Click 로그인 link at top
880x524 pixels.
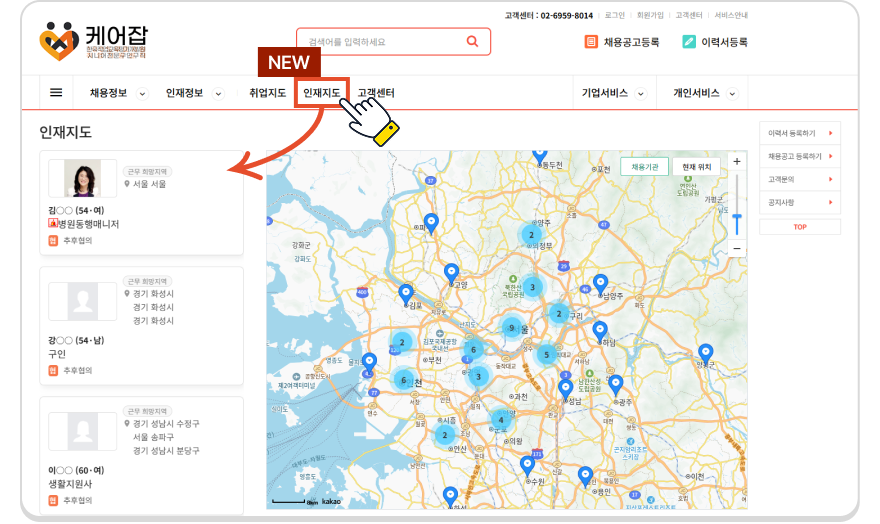tap(615, 16)
